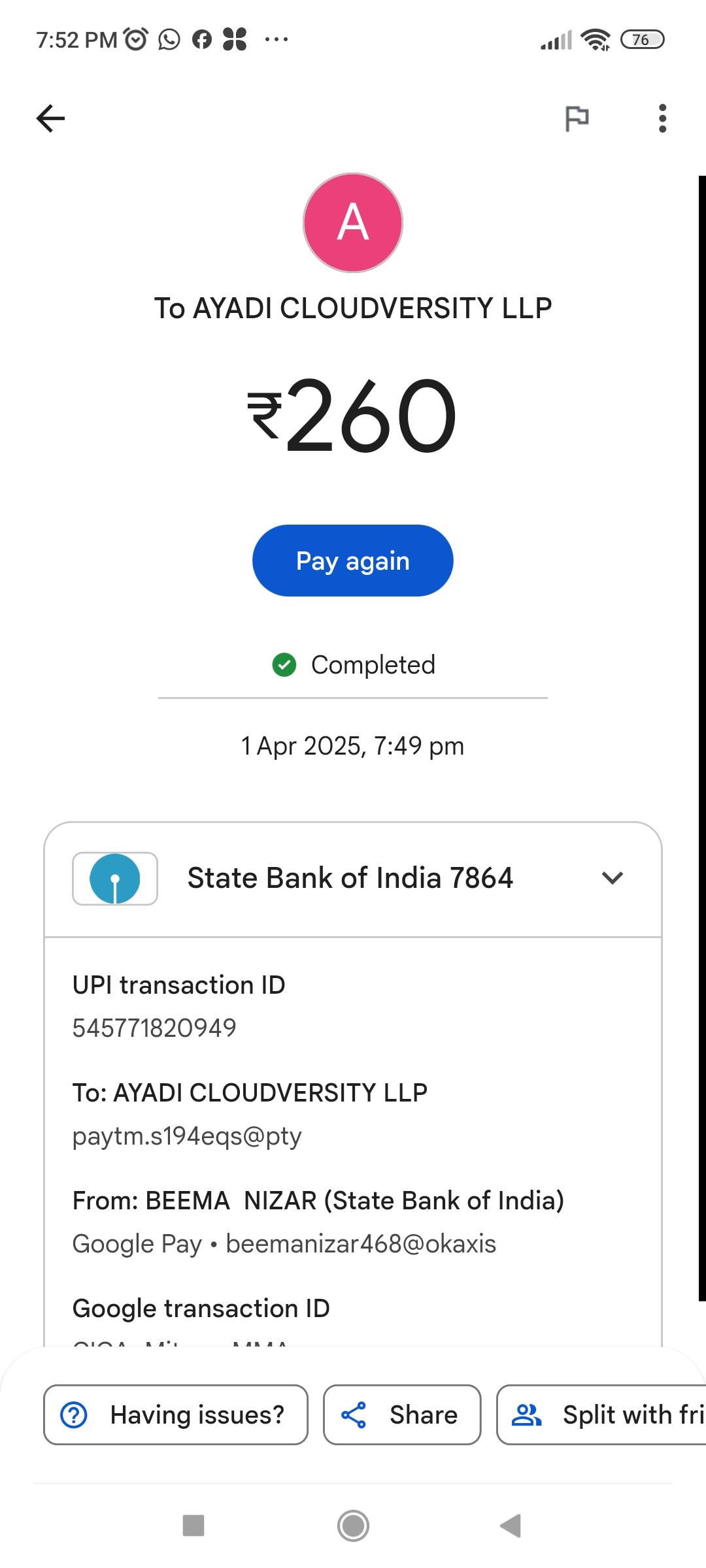Tap the Android recent apps square
This screenshot has height=1568, width=706.
pyautogui.click(x=193, y=1526)
